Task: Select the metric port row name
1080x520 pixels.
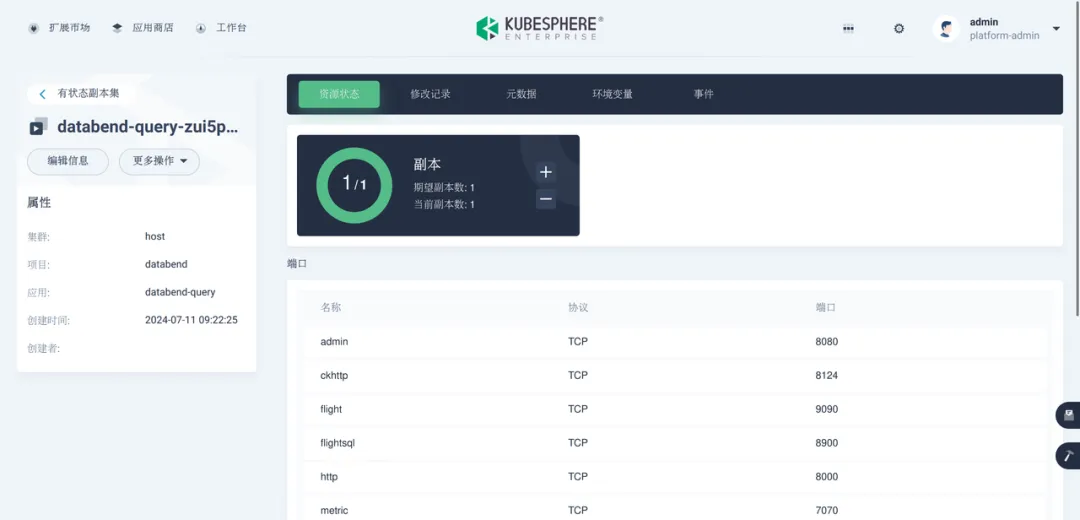Action: (x=334, y=510)
